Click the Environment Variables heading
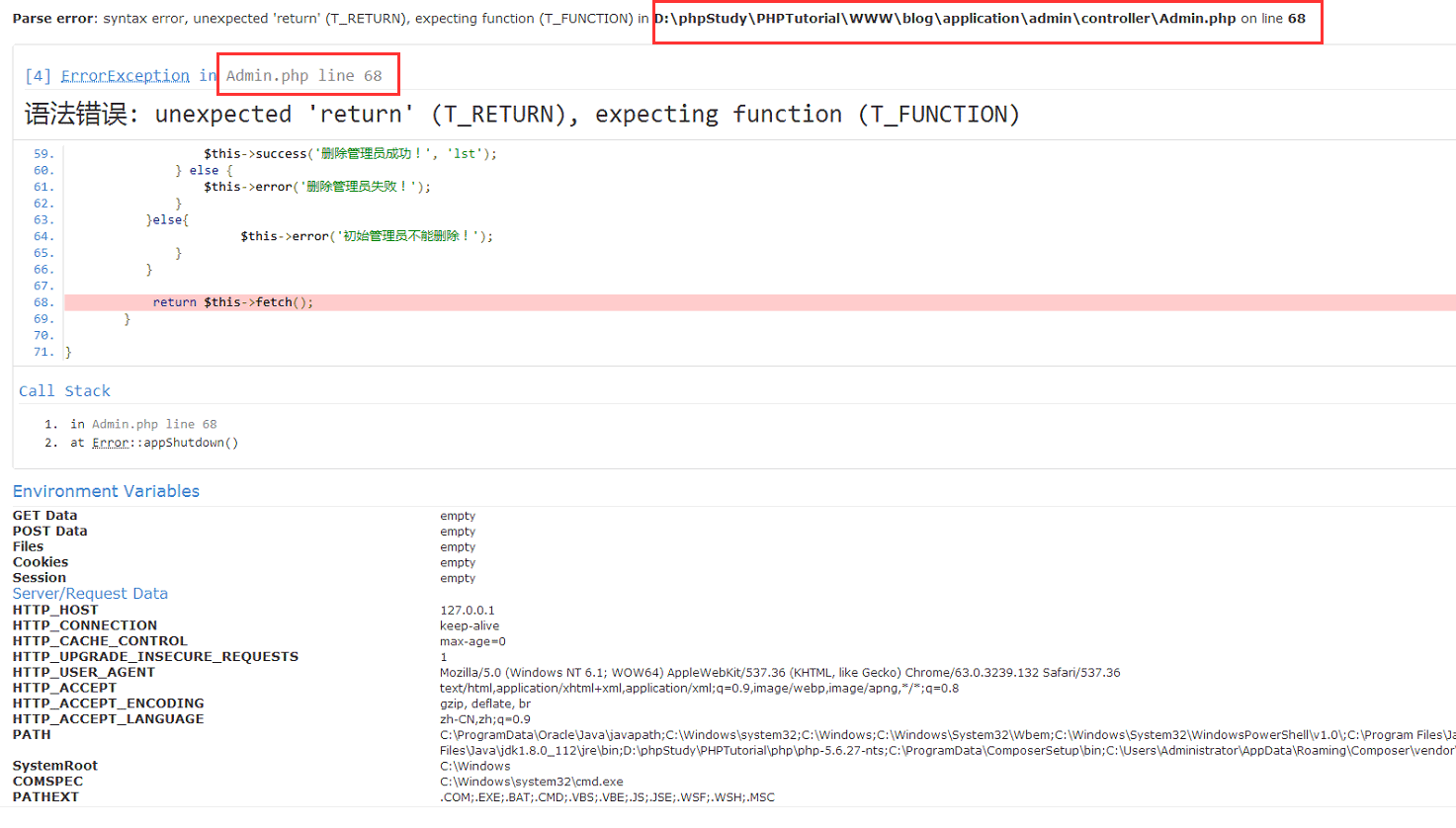 (106, 491)
